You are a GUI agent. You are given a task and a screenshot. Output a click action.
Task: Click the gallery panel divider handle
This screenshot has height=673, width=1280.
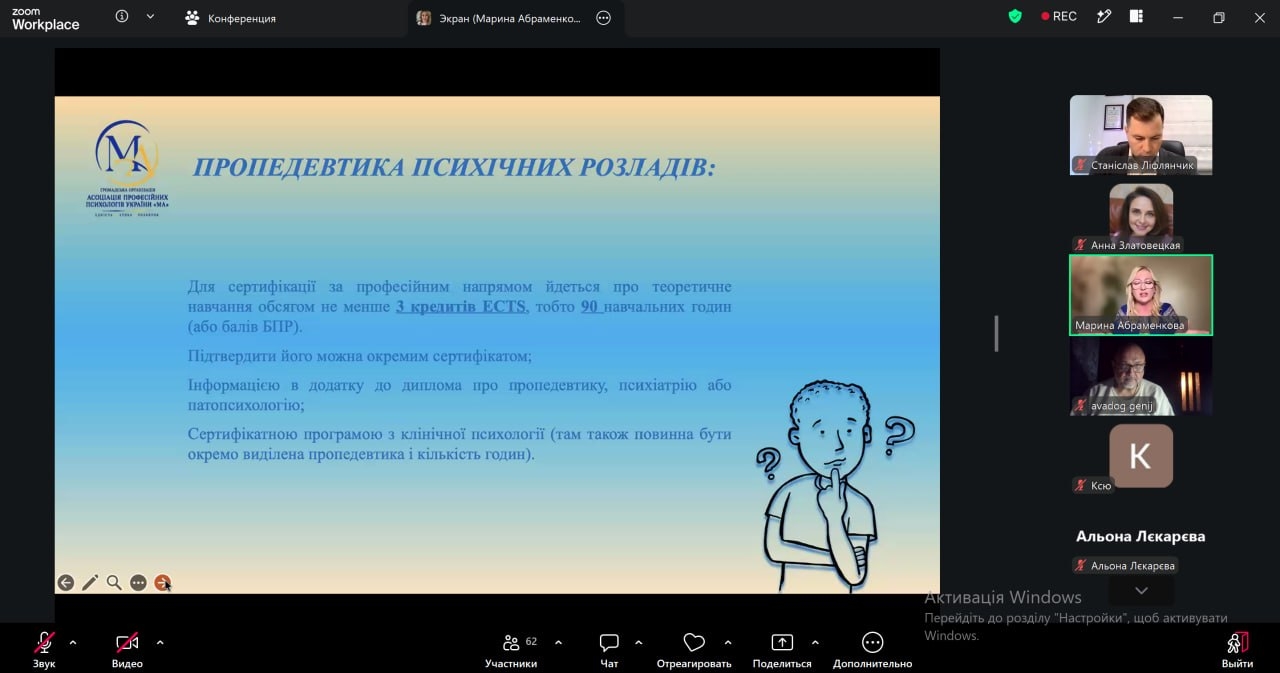tap(996, 333)
